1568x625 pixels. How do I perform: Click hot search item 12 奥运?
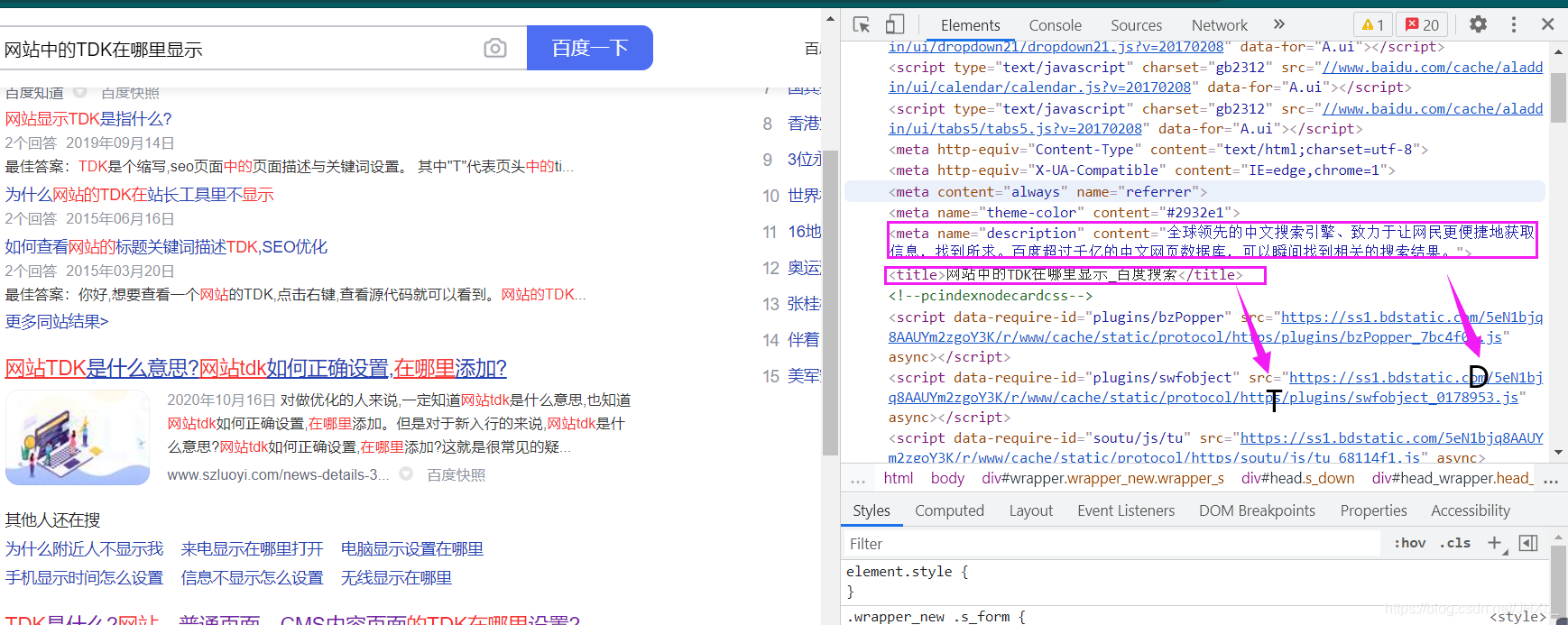[x=792, y=268]
